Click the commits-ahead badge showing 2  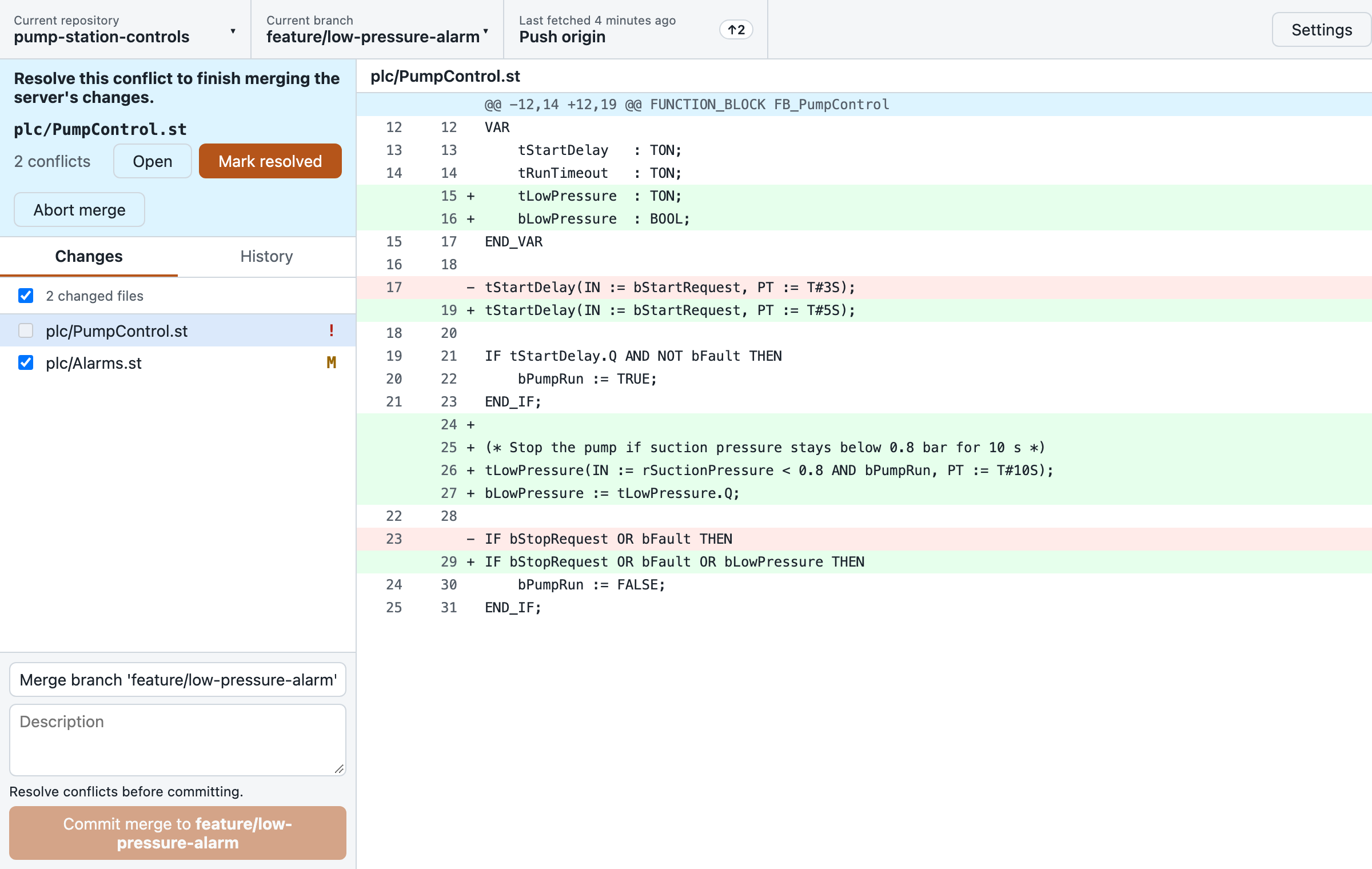click(736, 30)
